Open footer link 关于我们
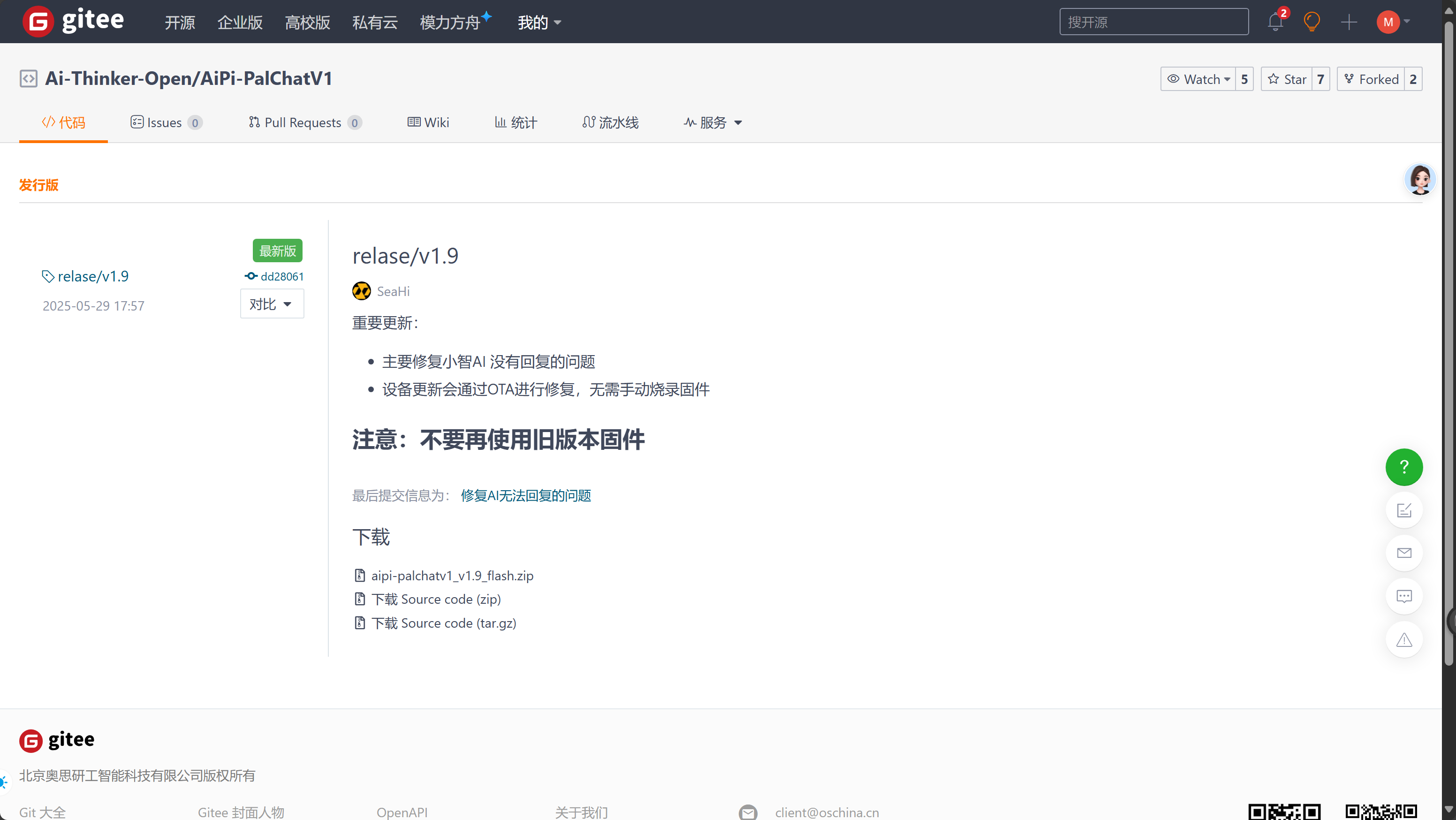Image resolution: width=1456 pixels, height=820 pixels. point(581,812)
